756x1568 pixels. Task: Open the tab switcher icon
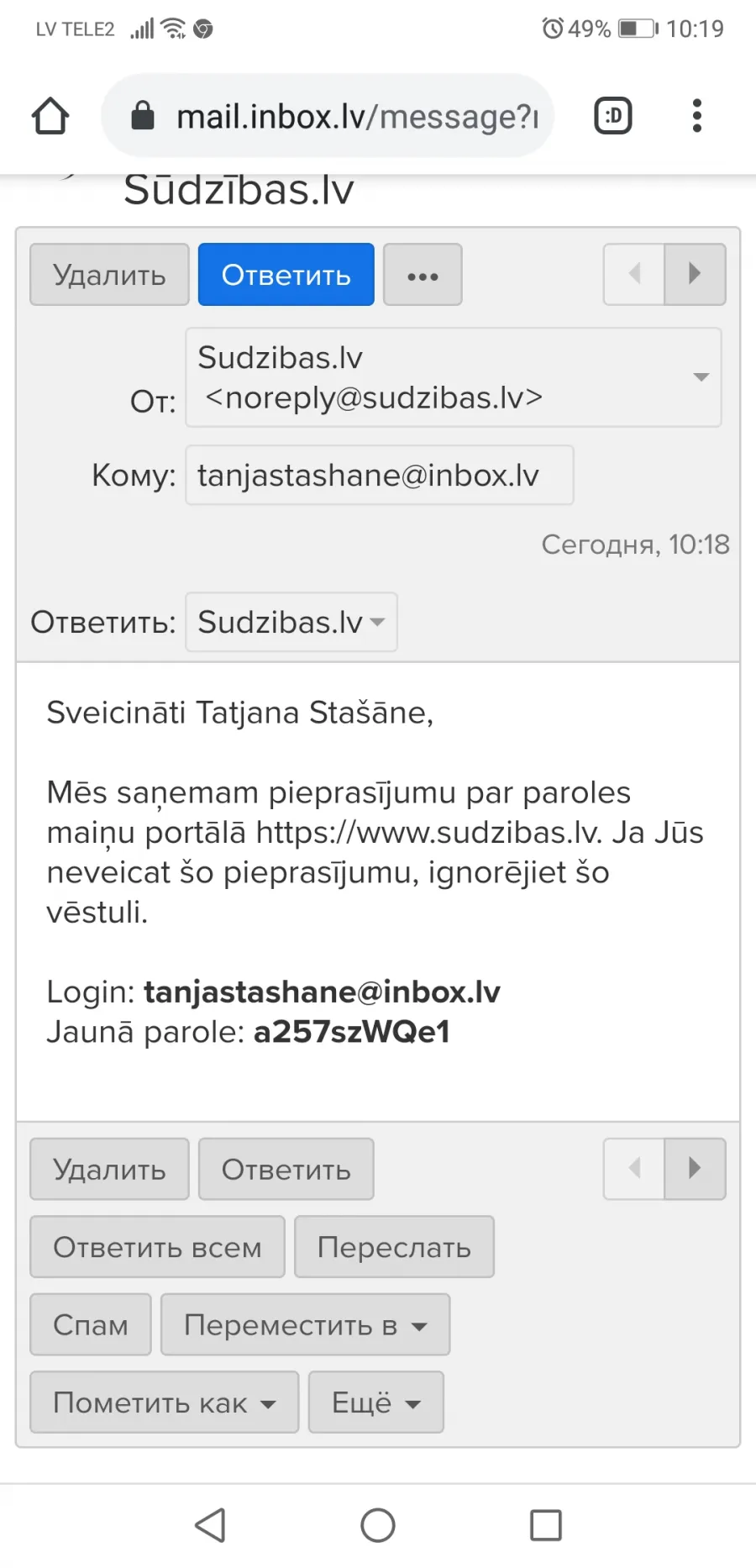[x=613, y=116]
